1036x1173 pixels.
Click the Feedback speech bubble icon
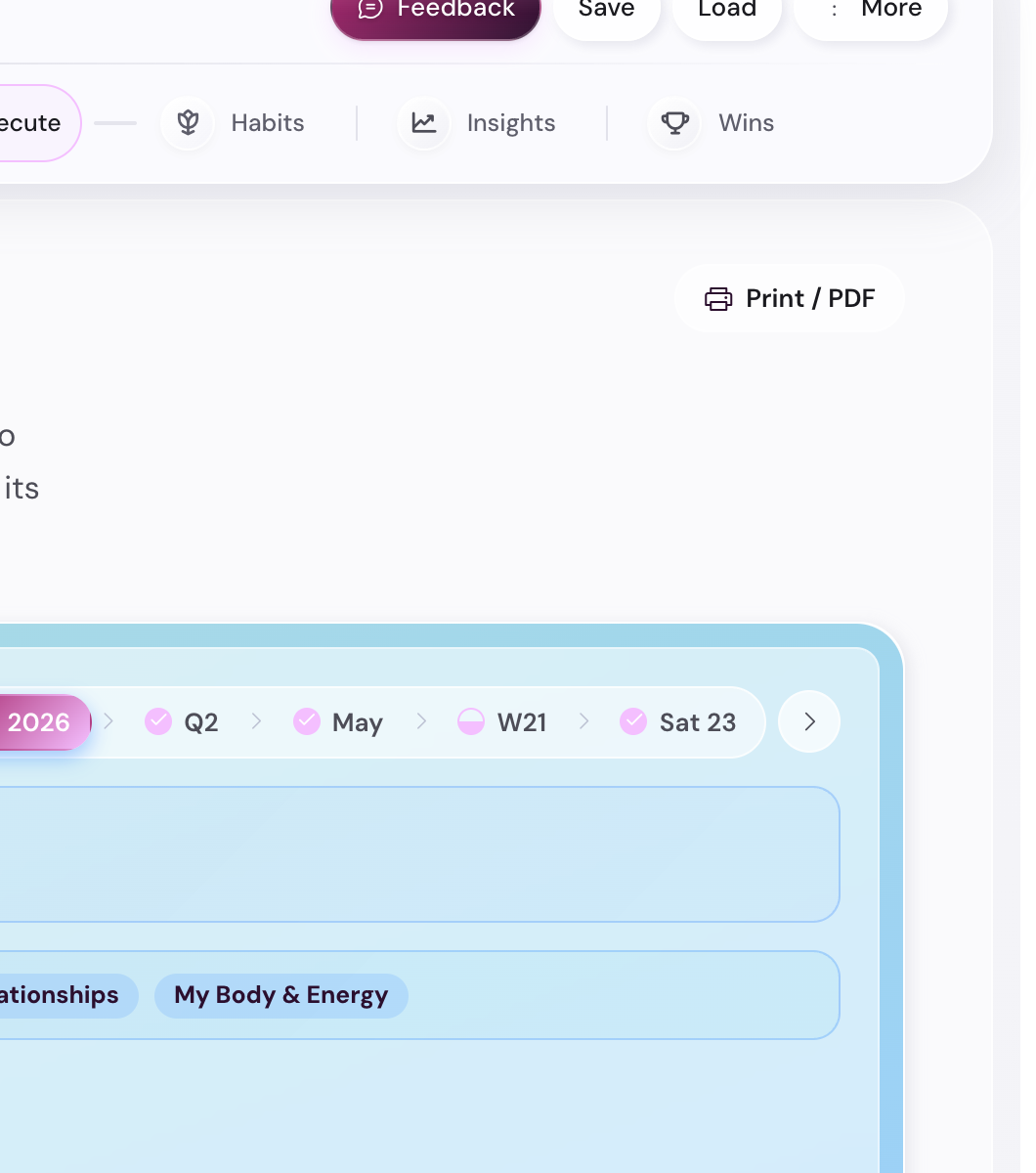[370, 9]
